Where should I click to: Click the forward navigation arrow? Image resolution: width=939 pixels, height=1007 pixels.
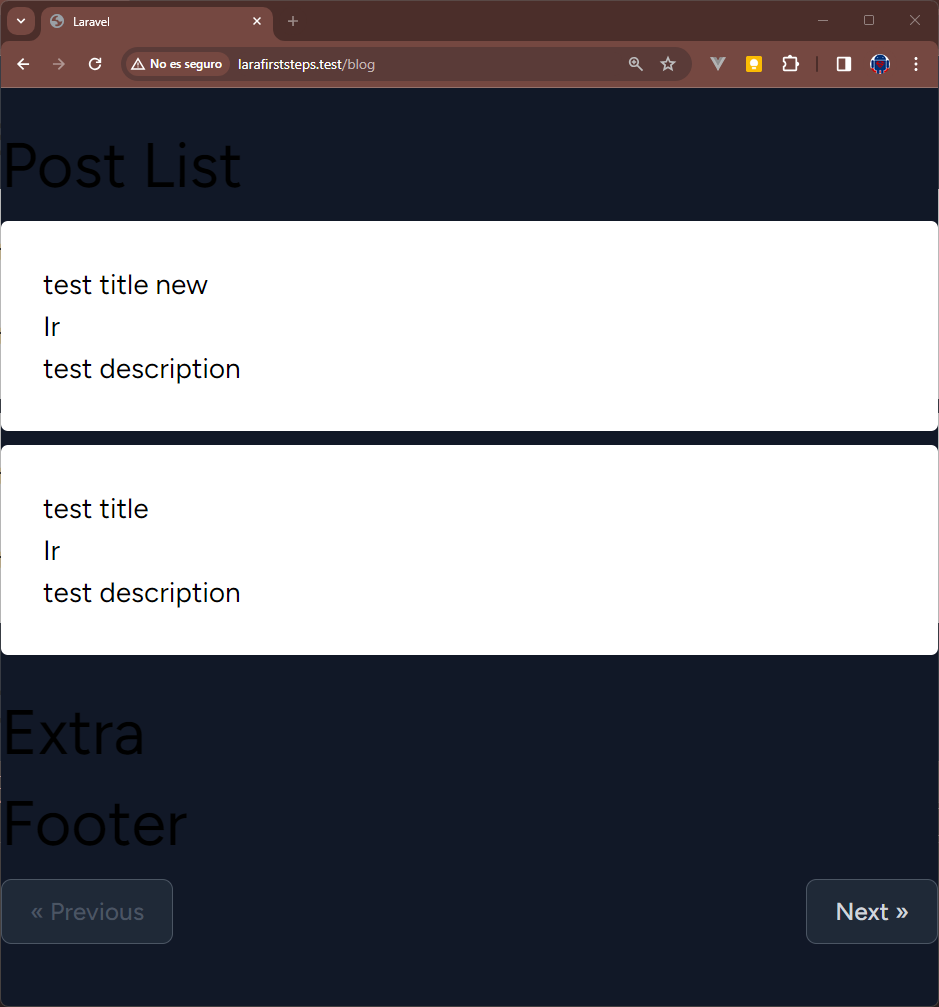point(59,63)
